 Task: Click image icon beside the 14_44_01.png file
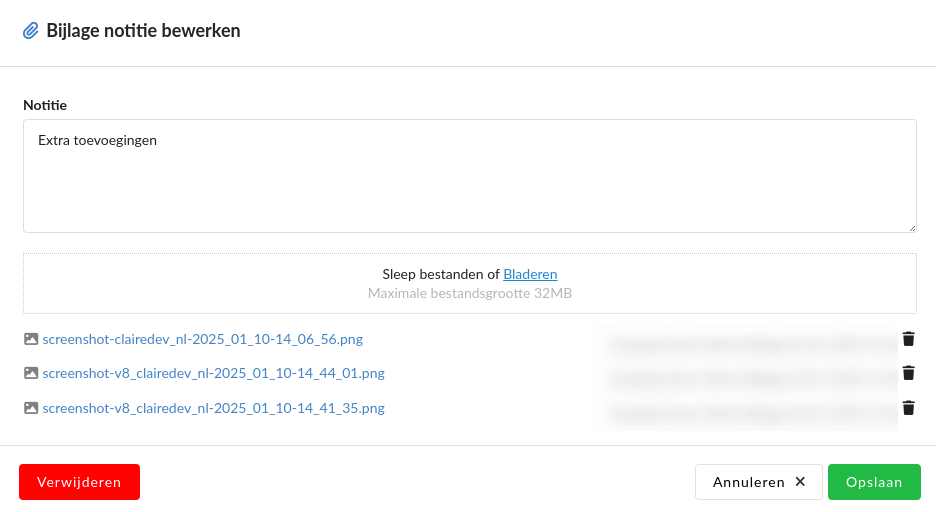click(x=31, y=374)
